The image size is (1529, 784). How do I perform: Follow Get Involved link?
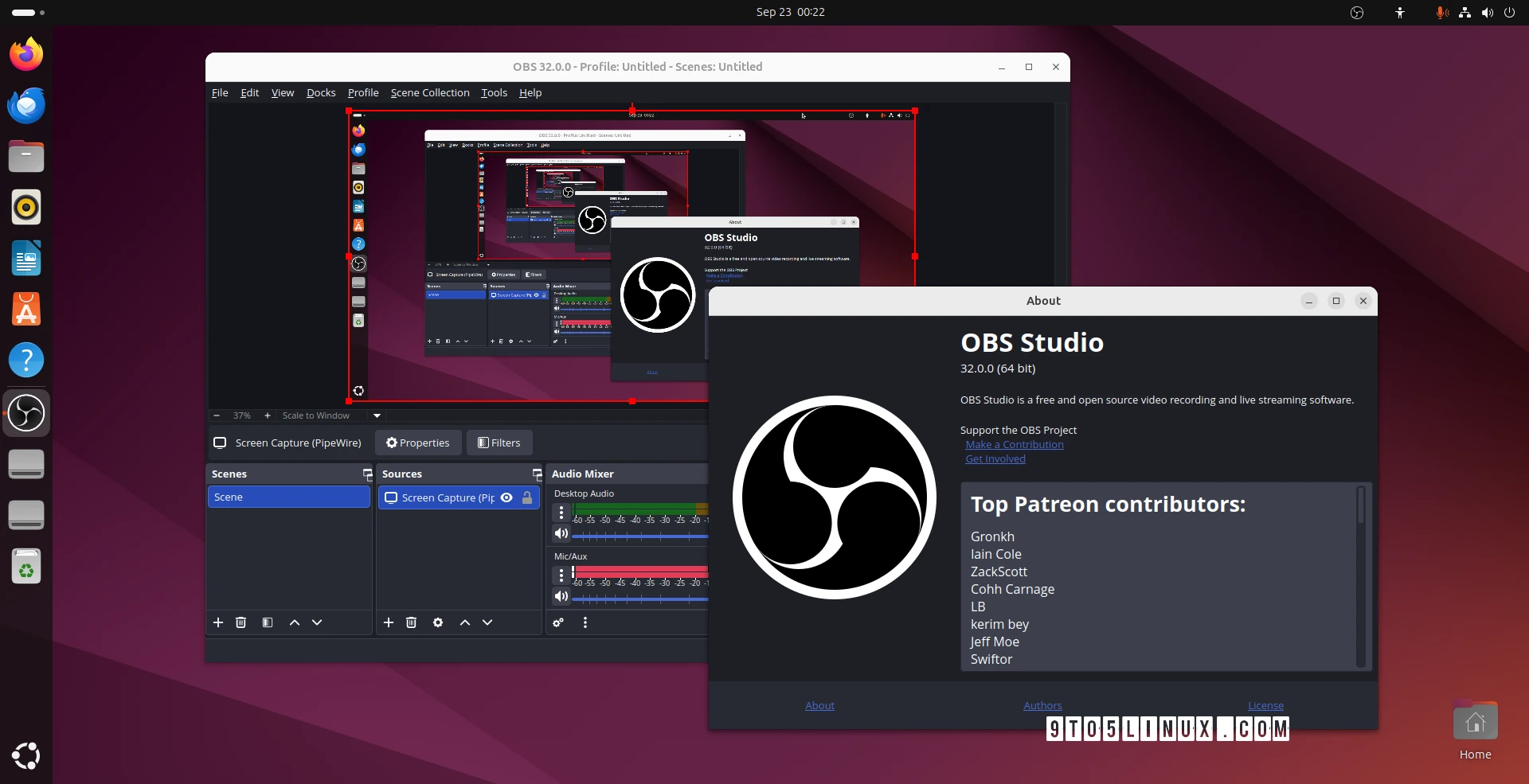995,458
